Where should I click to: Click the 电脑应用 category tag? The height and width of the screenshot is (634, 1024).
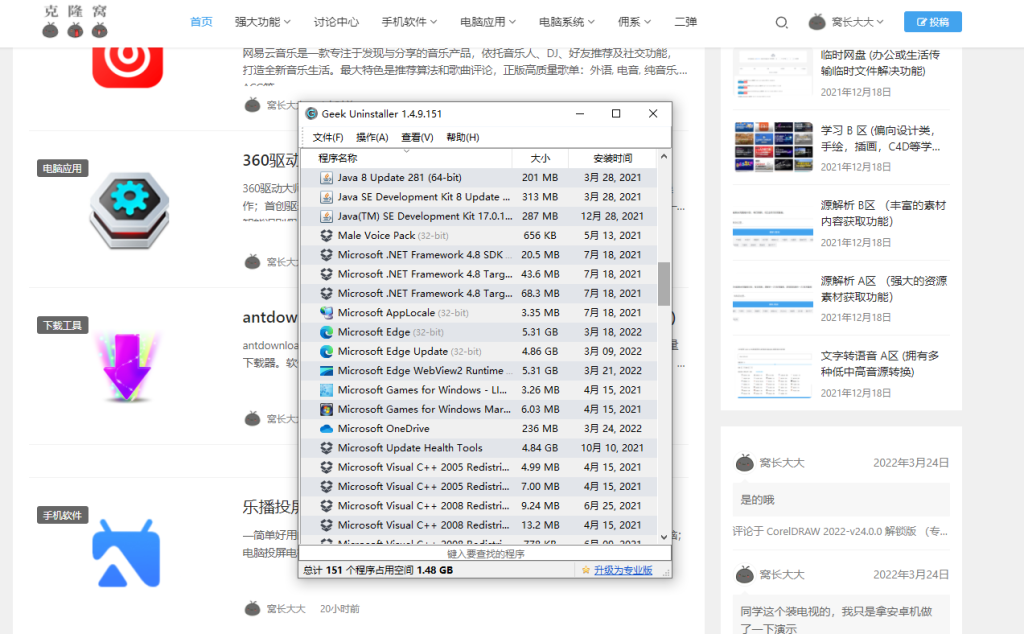coord(62,168)
